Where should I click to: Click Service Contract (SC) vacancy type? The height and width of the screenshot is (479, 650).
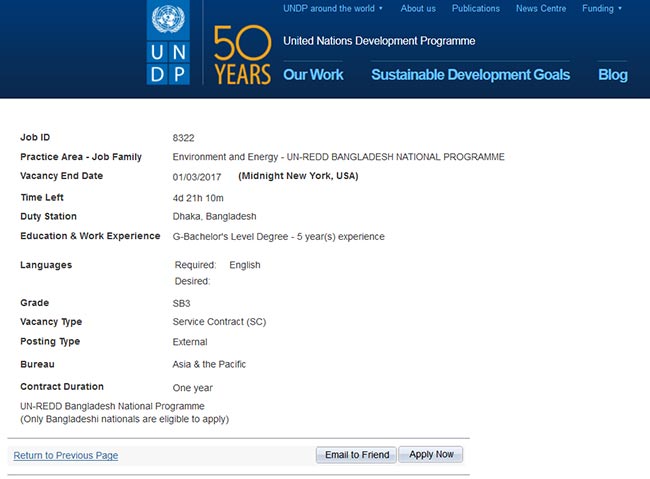pyautogui.click(x=219, y=322)
